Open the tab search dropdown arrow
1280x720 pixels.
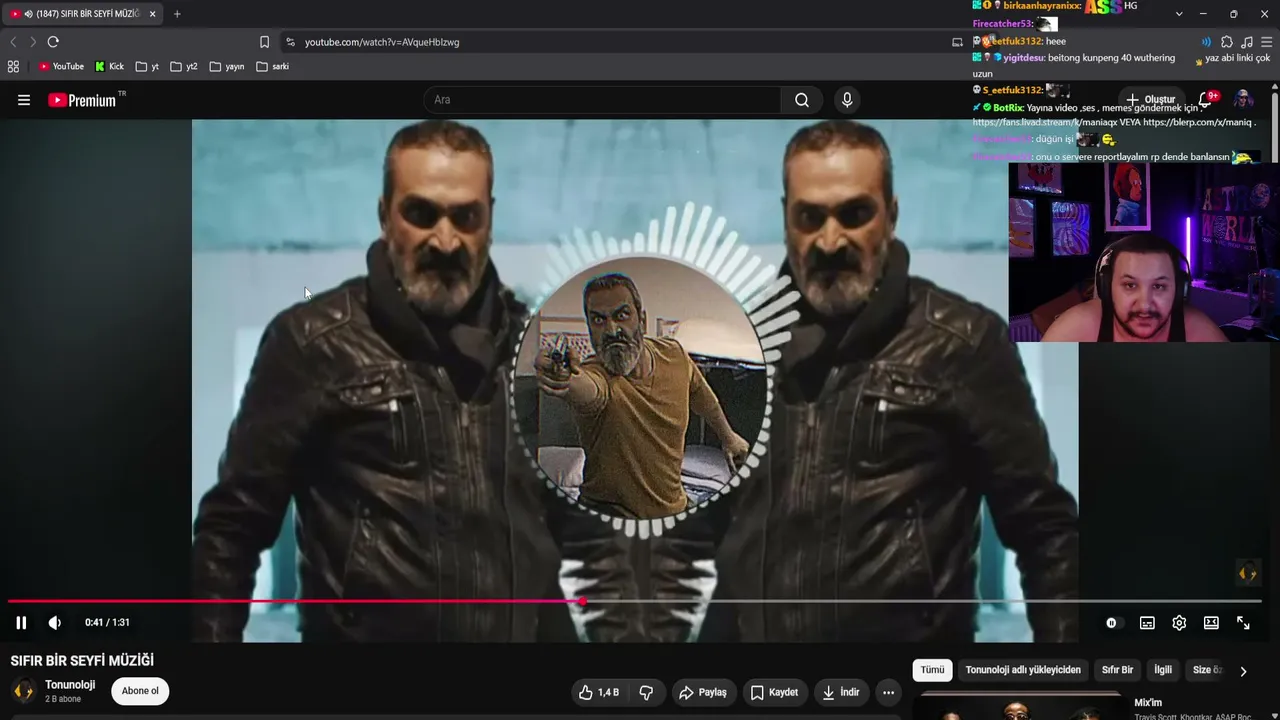1179,14
